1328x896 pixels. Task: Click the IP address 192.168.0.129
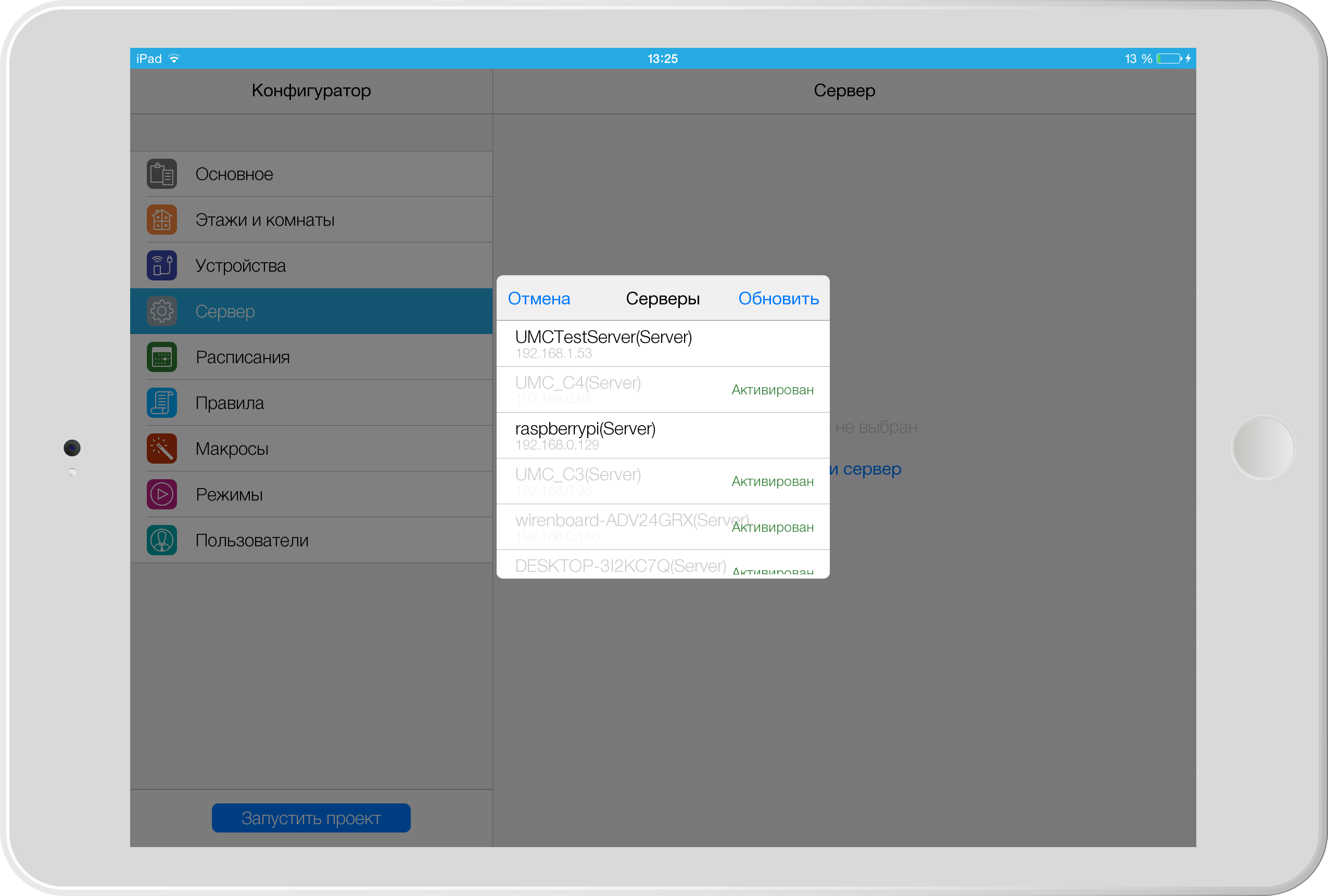[557, 445]
